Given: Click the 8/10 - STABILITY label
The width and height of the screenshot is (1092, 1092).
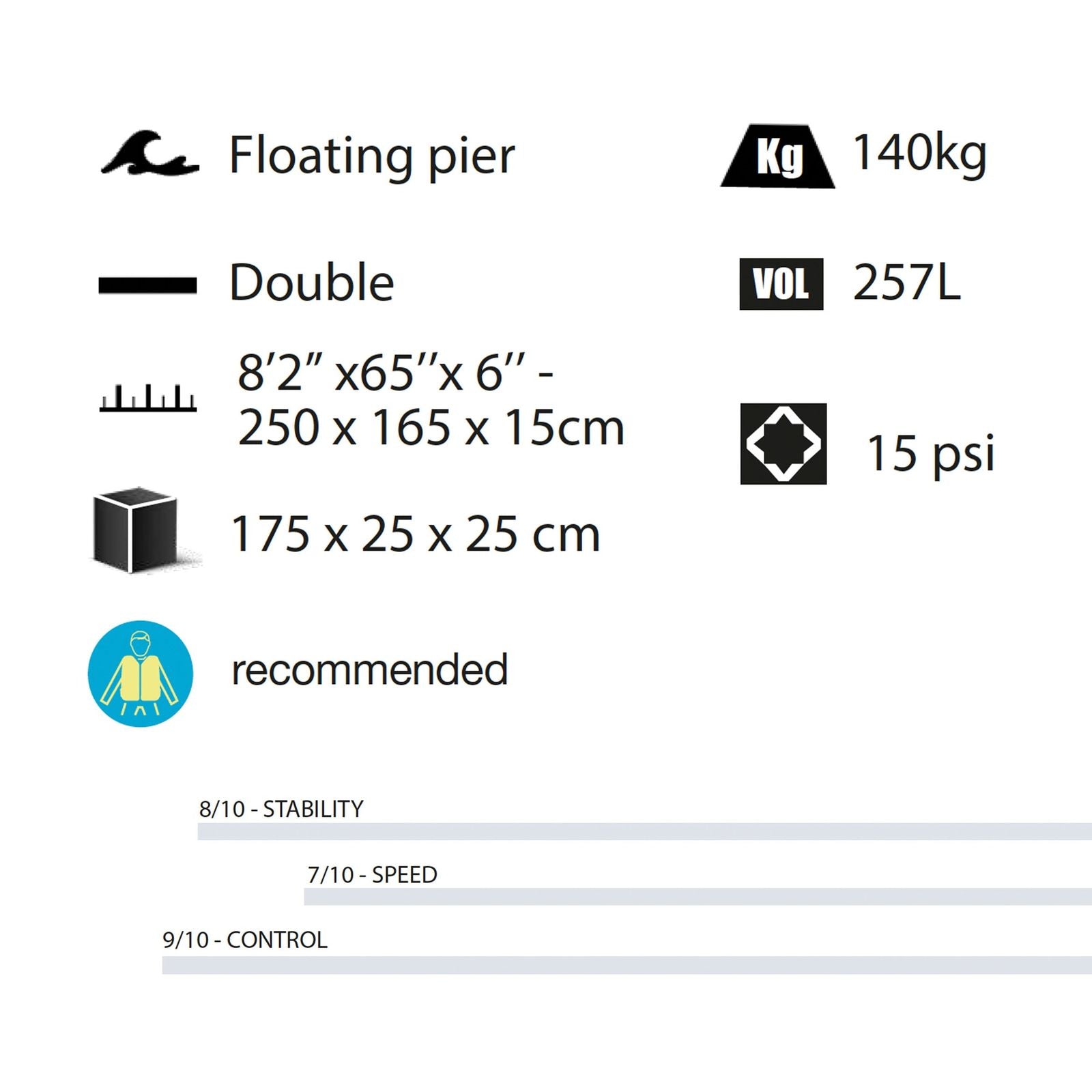Looking at the screenshot, I should pyautogui.click(x=281, y=809).
